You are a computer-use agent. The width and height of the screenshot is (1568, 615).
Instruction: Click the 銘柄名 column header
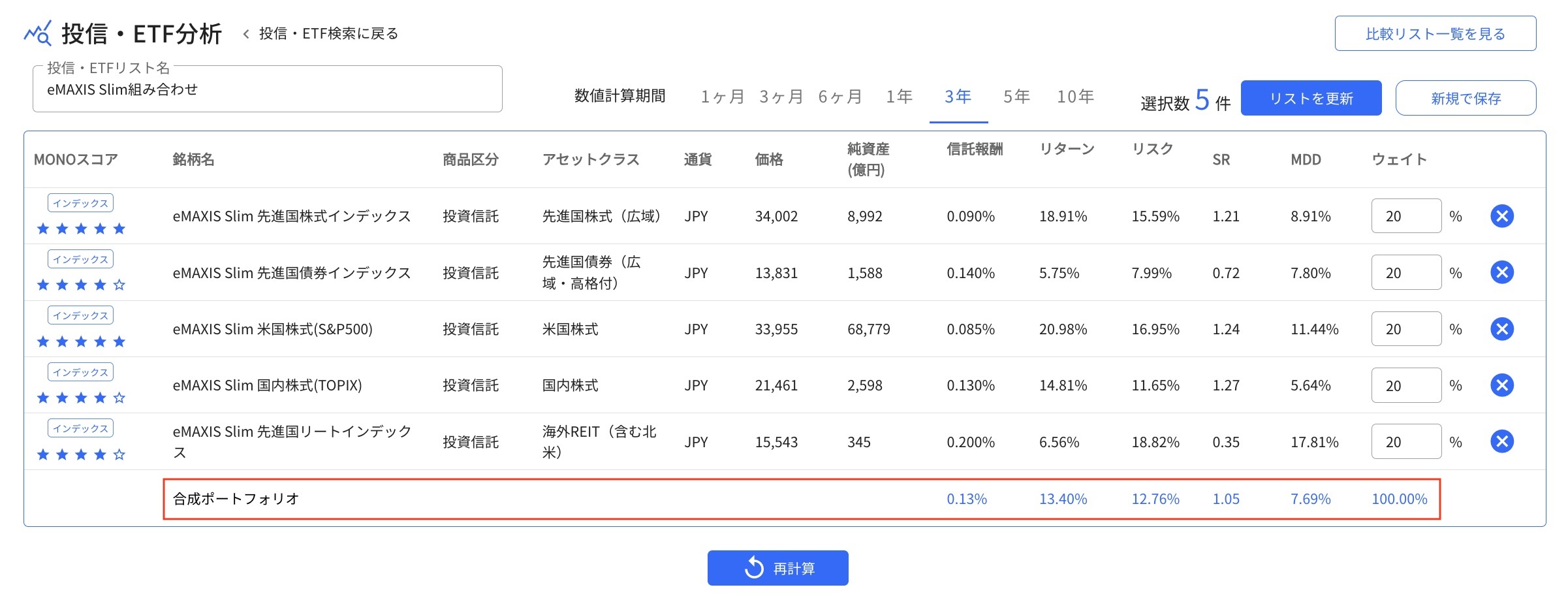coord(194,159)
